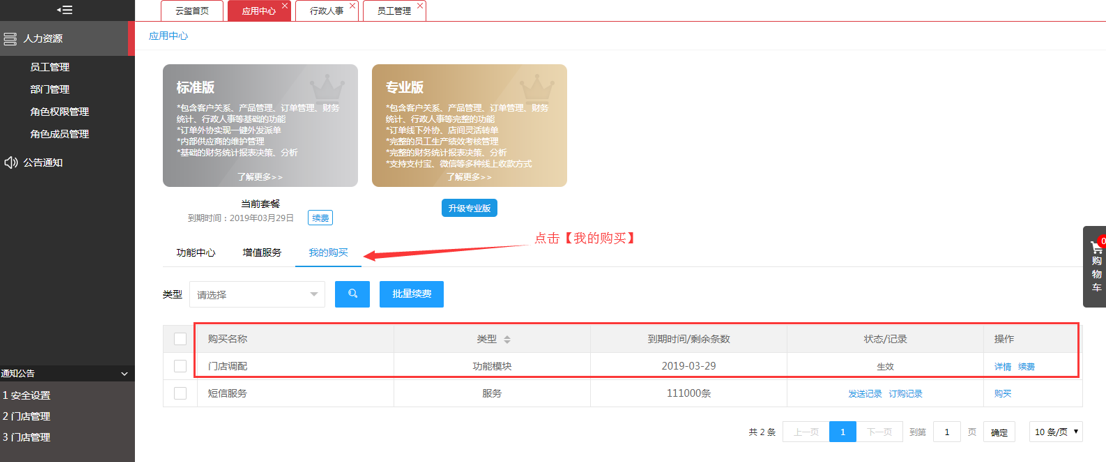Click the 批量续费 button

pos(412,294)
